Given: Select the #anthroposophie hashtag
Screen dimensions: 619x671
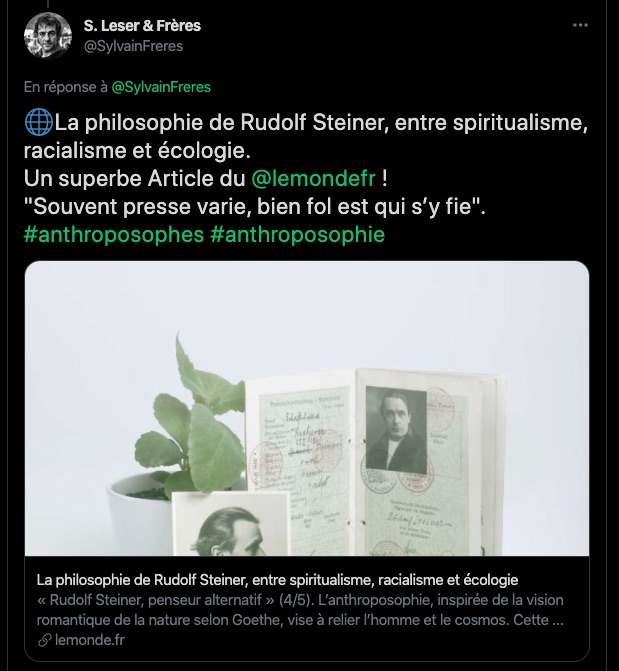Looking at the screenshot, I should [299, 235].
